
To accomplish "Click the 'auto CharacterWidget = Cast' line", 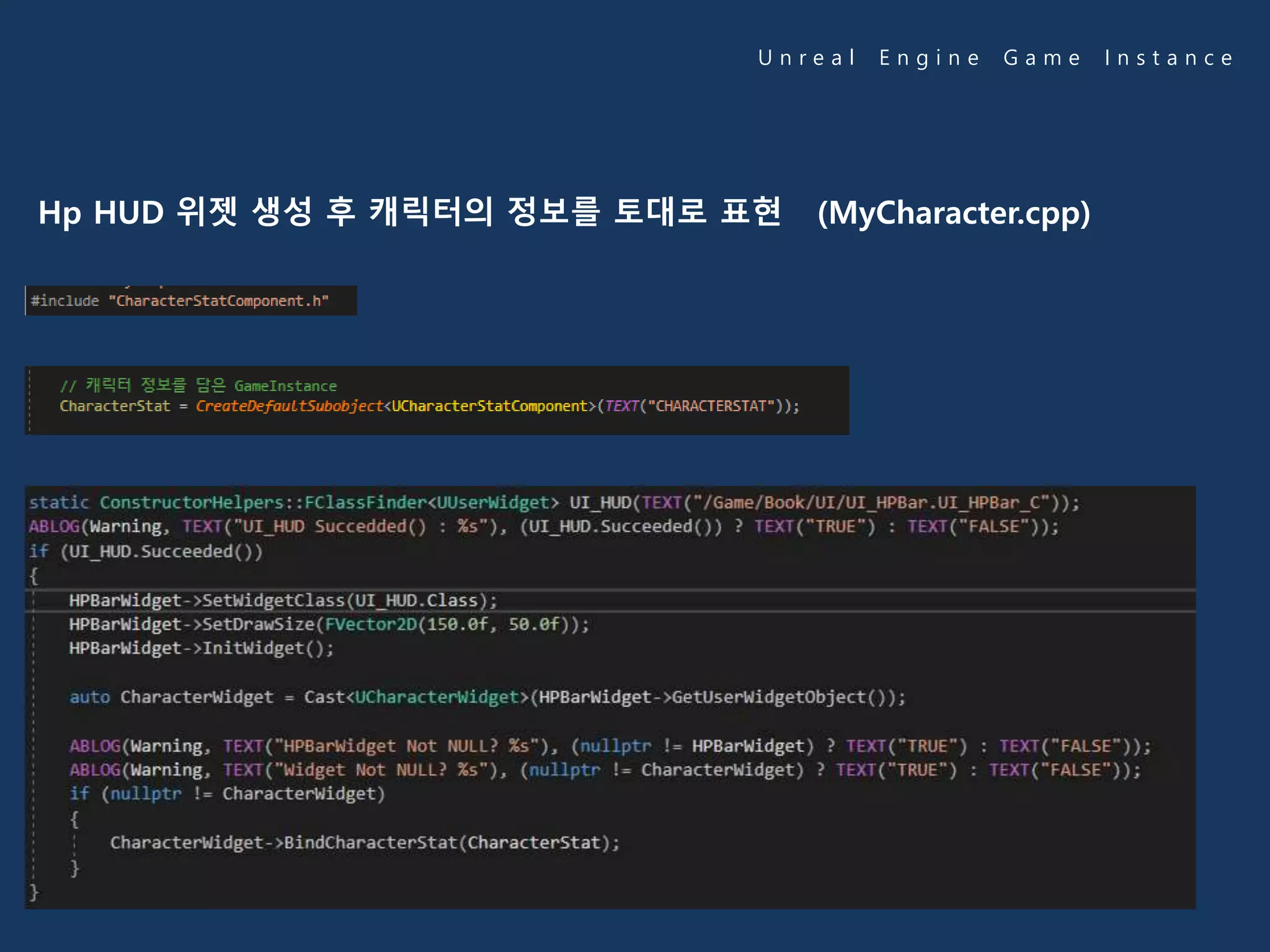I will (487, 697).
